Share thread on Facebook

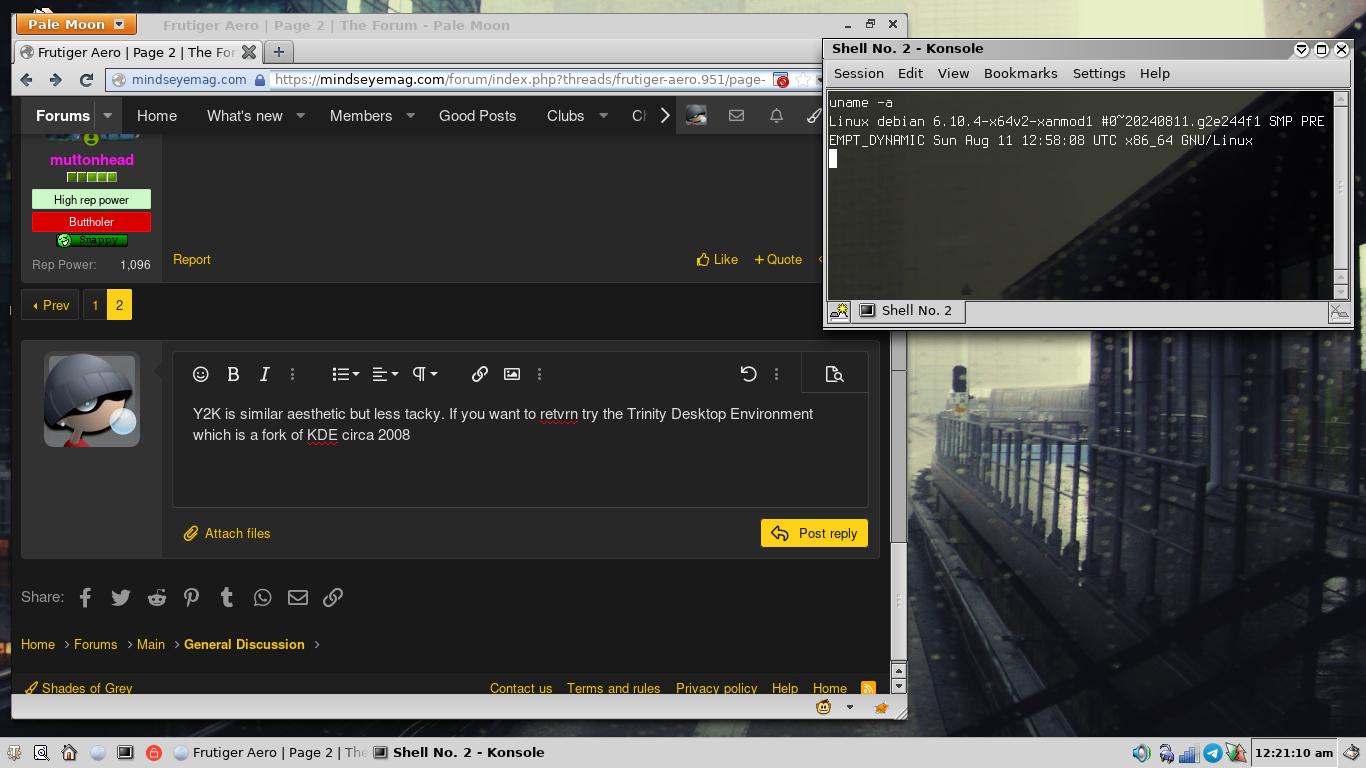click(x=85, y=597)
